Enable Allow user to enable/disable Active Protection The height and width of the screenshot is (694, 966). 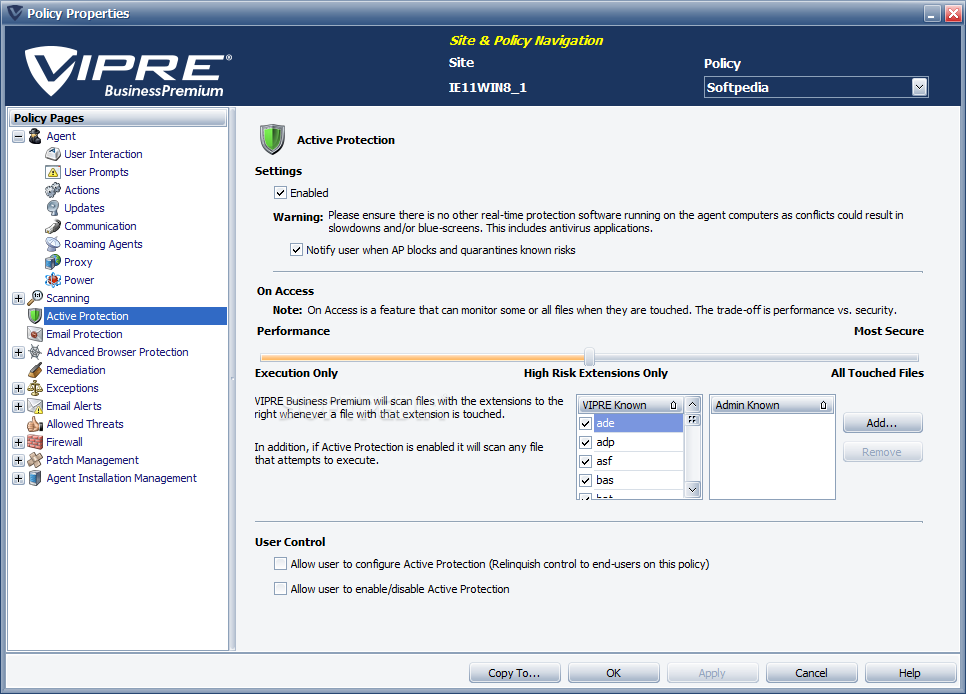(x=280, y=589)
